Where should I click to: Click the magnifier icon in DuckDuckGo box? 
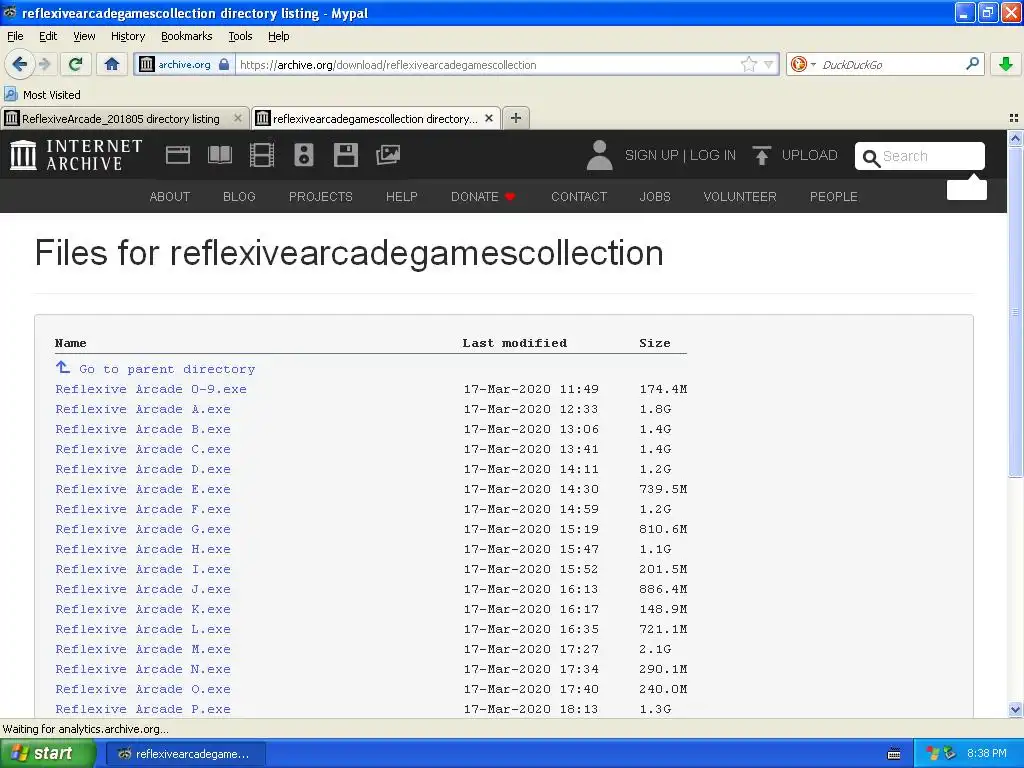pos(972,64)
